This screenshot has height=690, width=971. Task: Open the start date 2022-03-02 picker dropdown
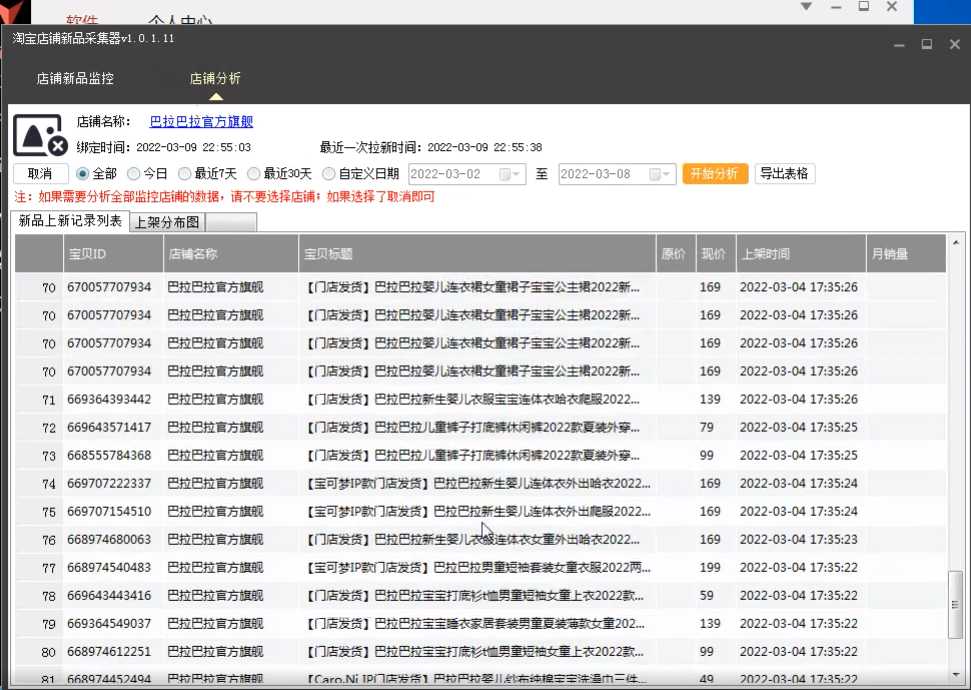click(x=511, y=174)
